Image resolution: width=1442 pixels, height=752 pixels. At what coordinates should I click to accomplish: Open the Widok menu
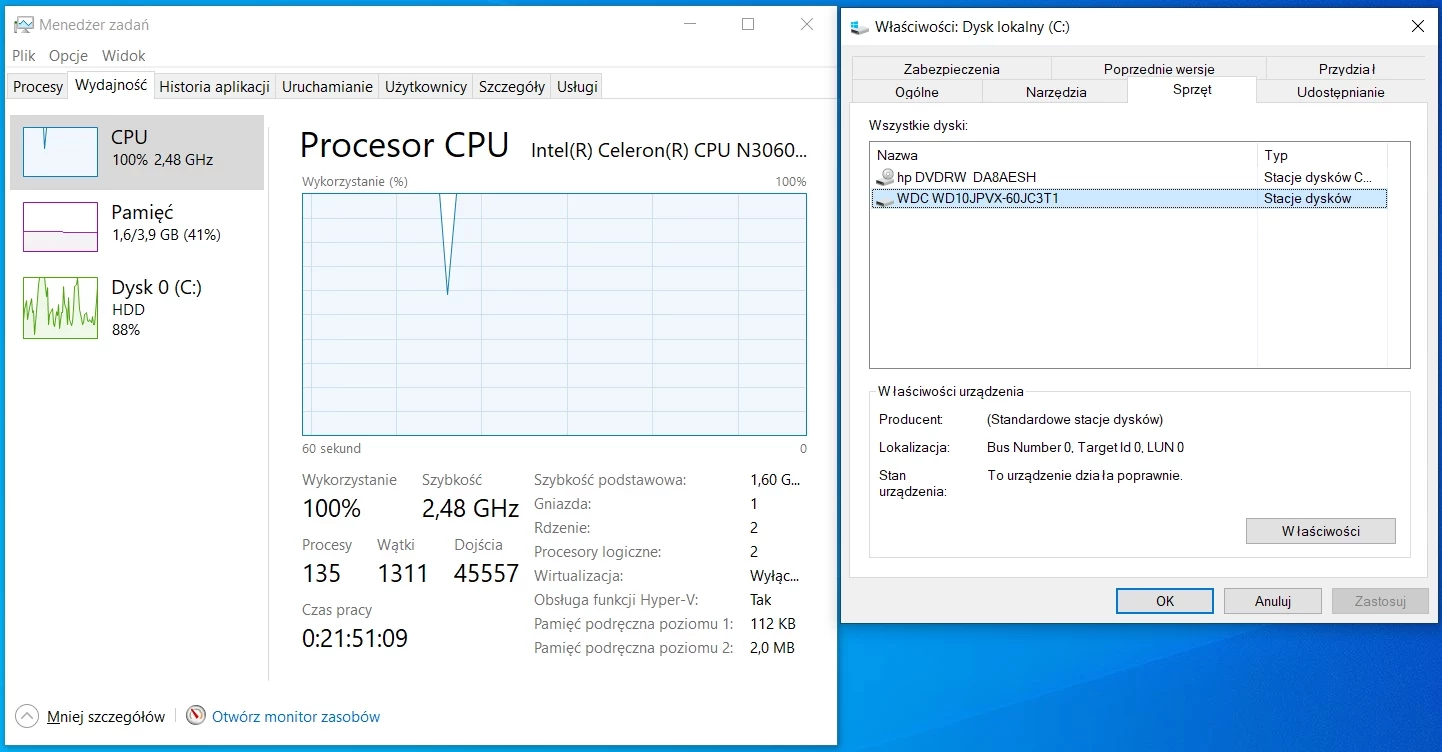123,56
